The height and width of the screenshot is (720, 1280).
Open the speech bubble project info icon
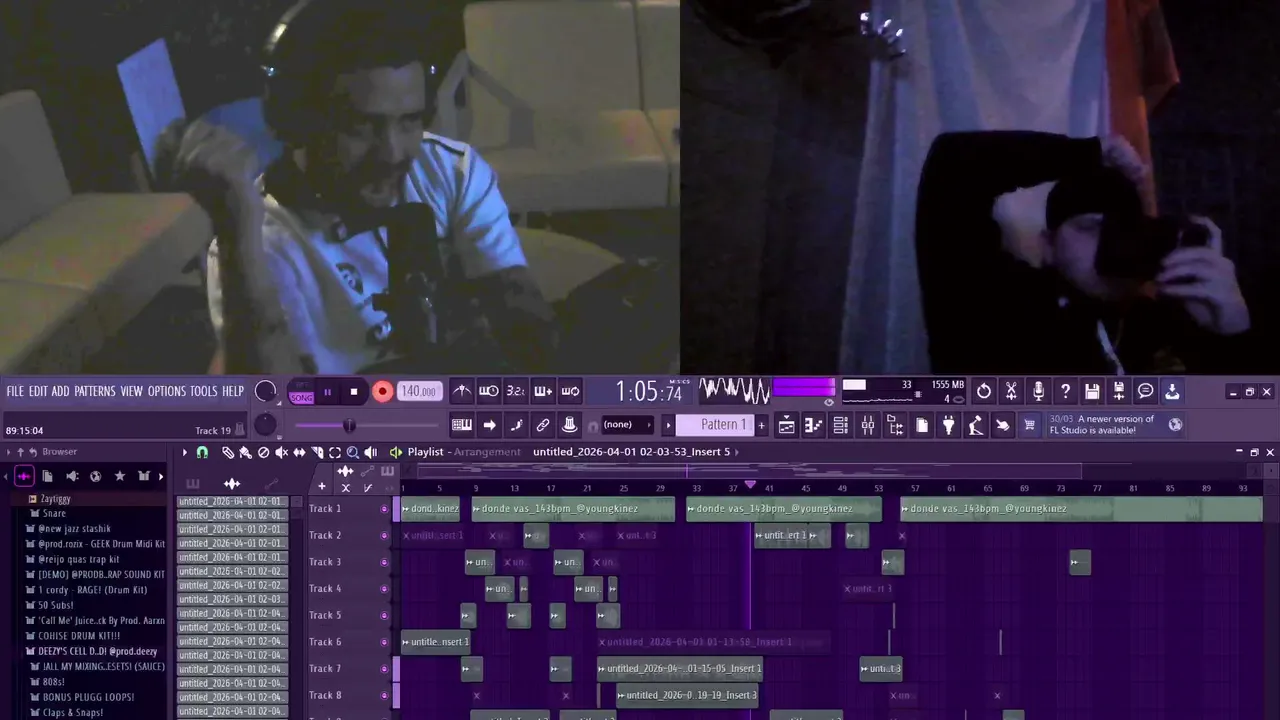click(1146, 391)
